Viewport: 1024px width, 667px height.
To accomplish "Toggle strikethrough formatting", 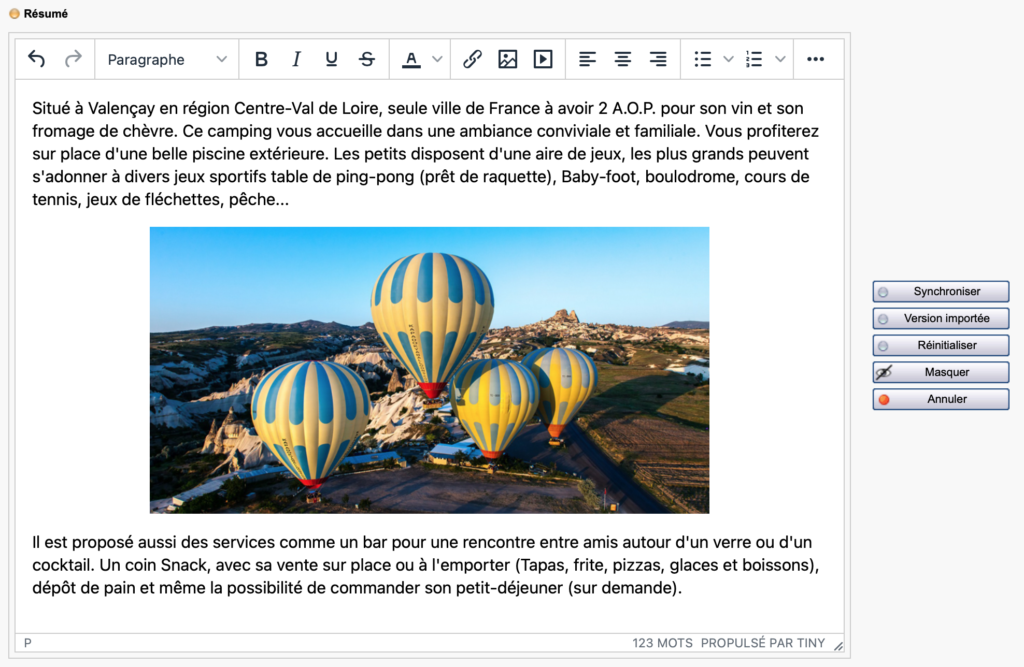I will (x=367, y=59).
